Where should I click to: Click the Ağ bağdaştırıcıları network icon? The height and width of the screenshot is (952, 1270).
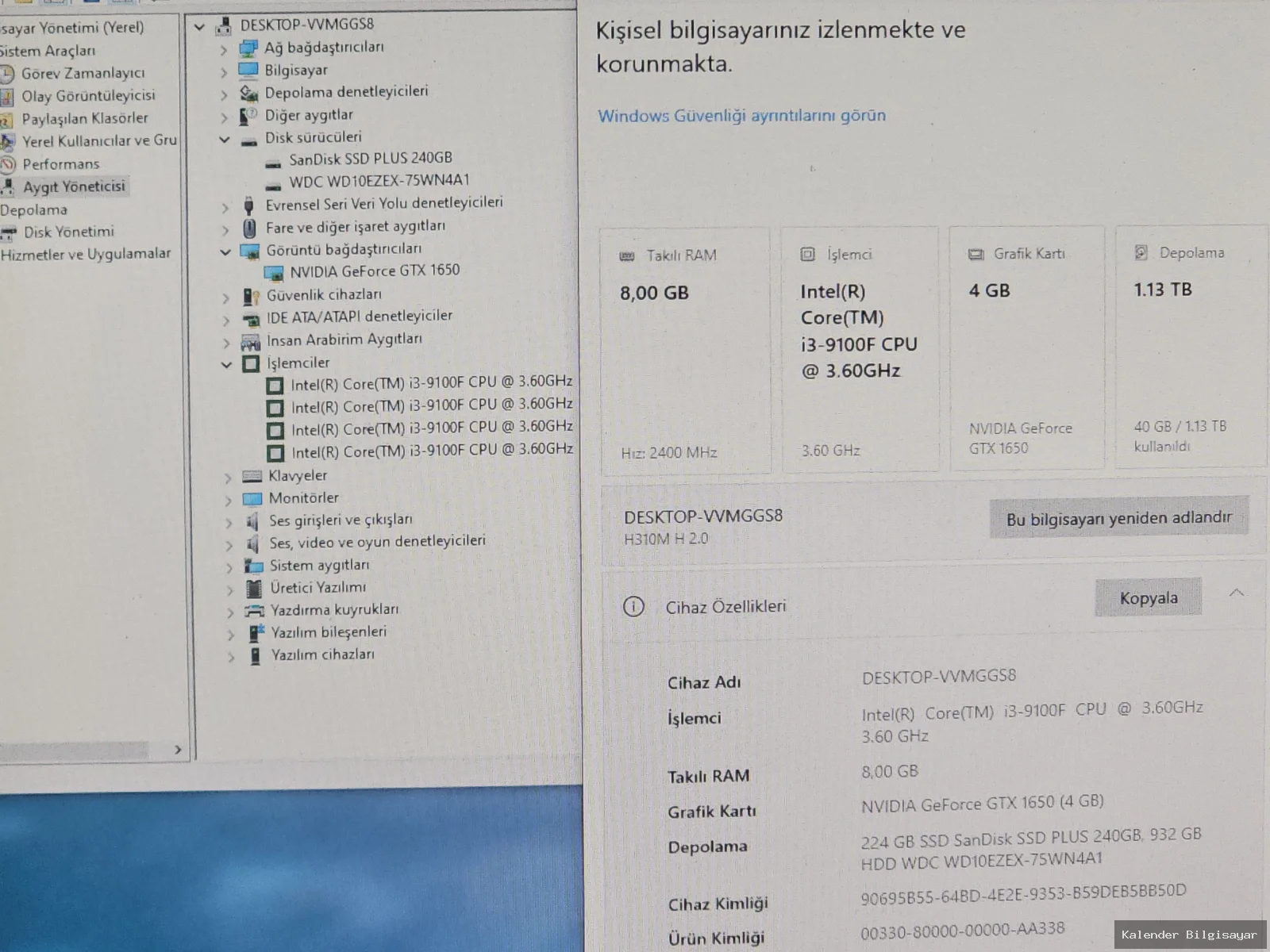(x=248, y=48)
